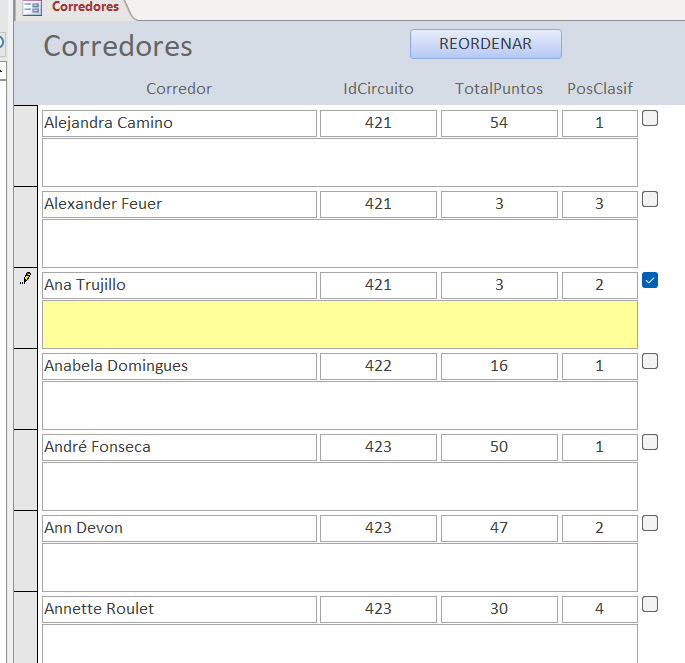Select the André Fonseca name field

(180, 447)
